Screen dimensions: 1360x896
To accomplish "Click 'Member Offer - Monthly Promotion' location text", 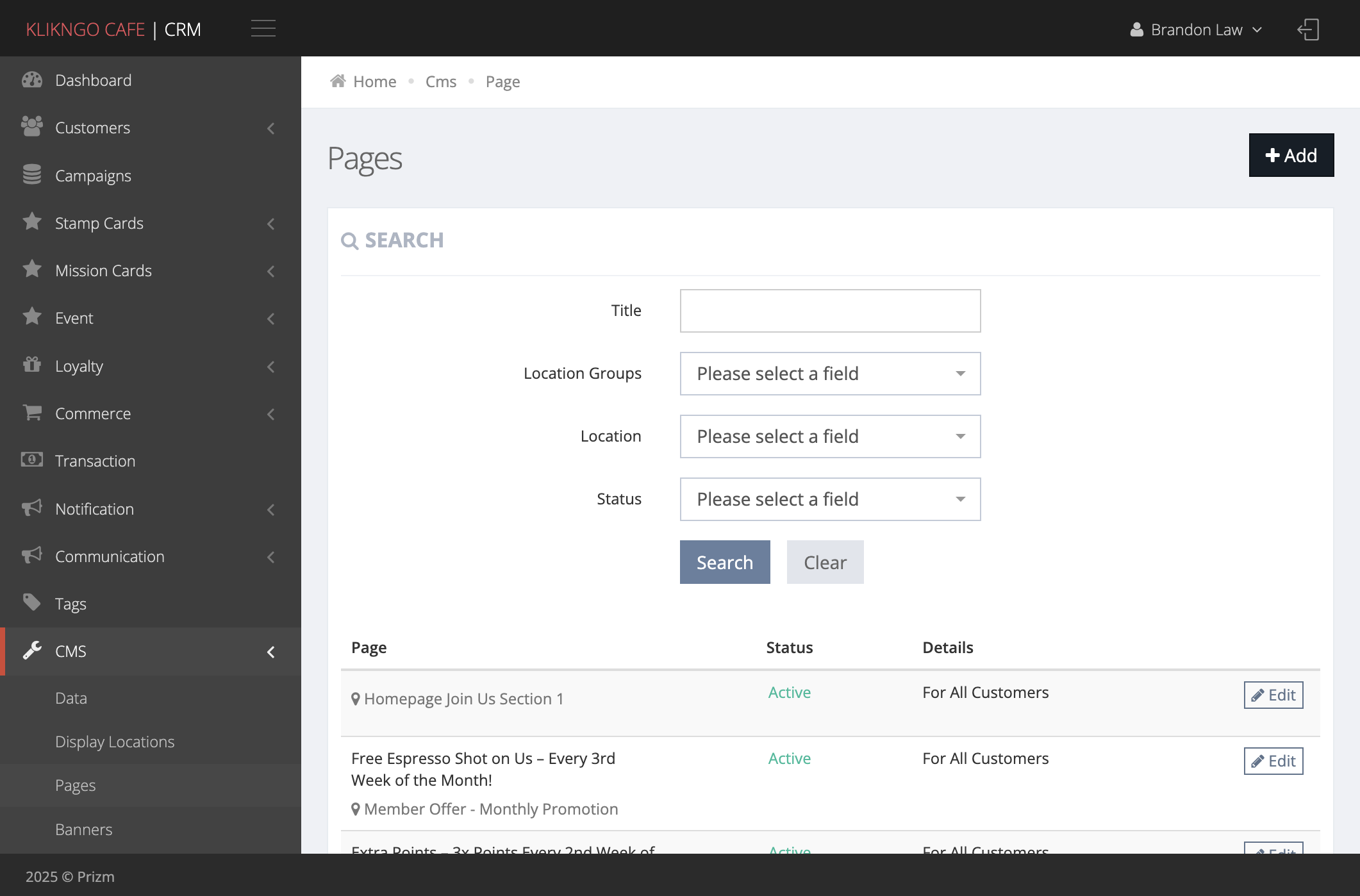I will click(491, 809).
